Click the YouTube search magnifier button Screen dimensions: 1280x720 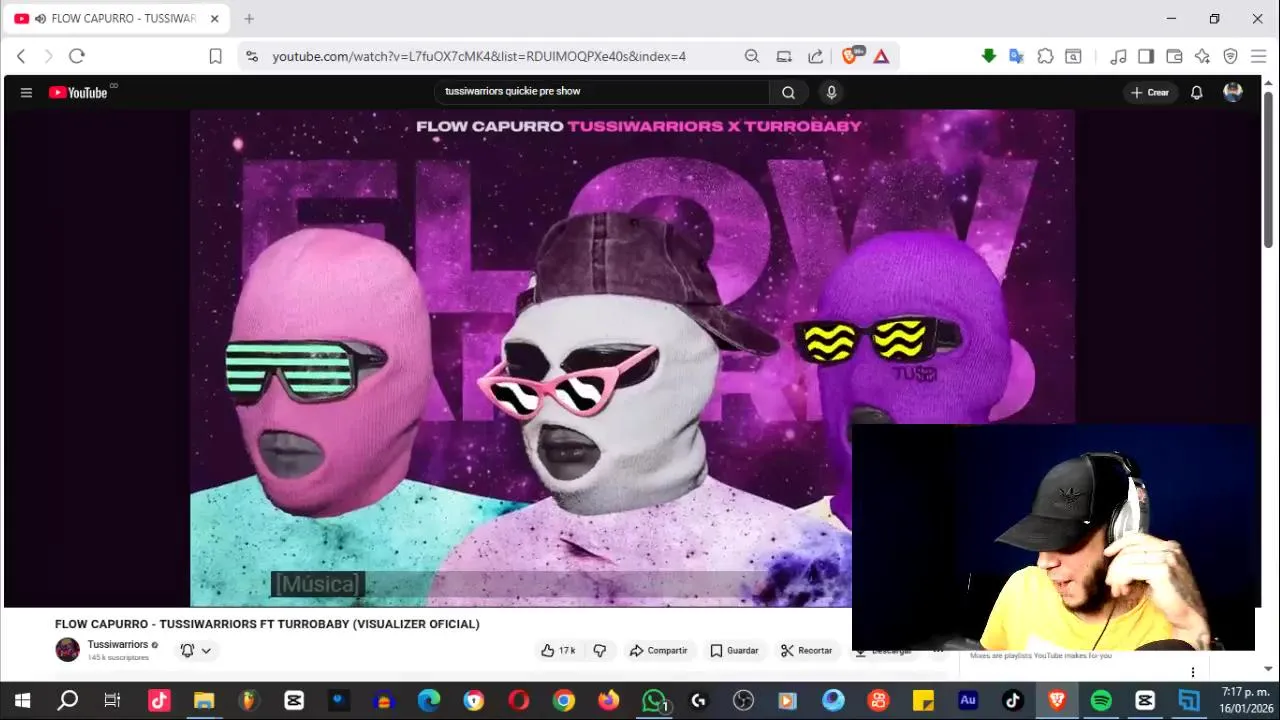[788, 92]
